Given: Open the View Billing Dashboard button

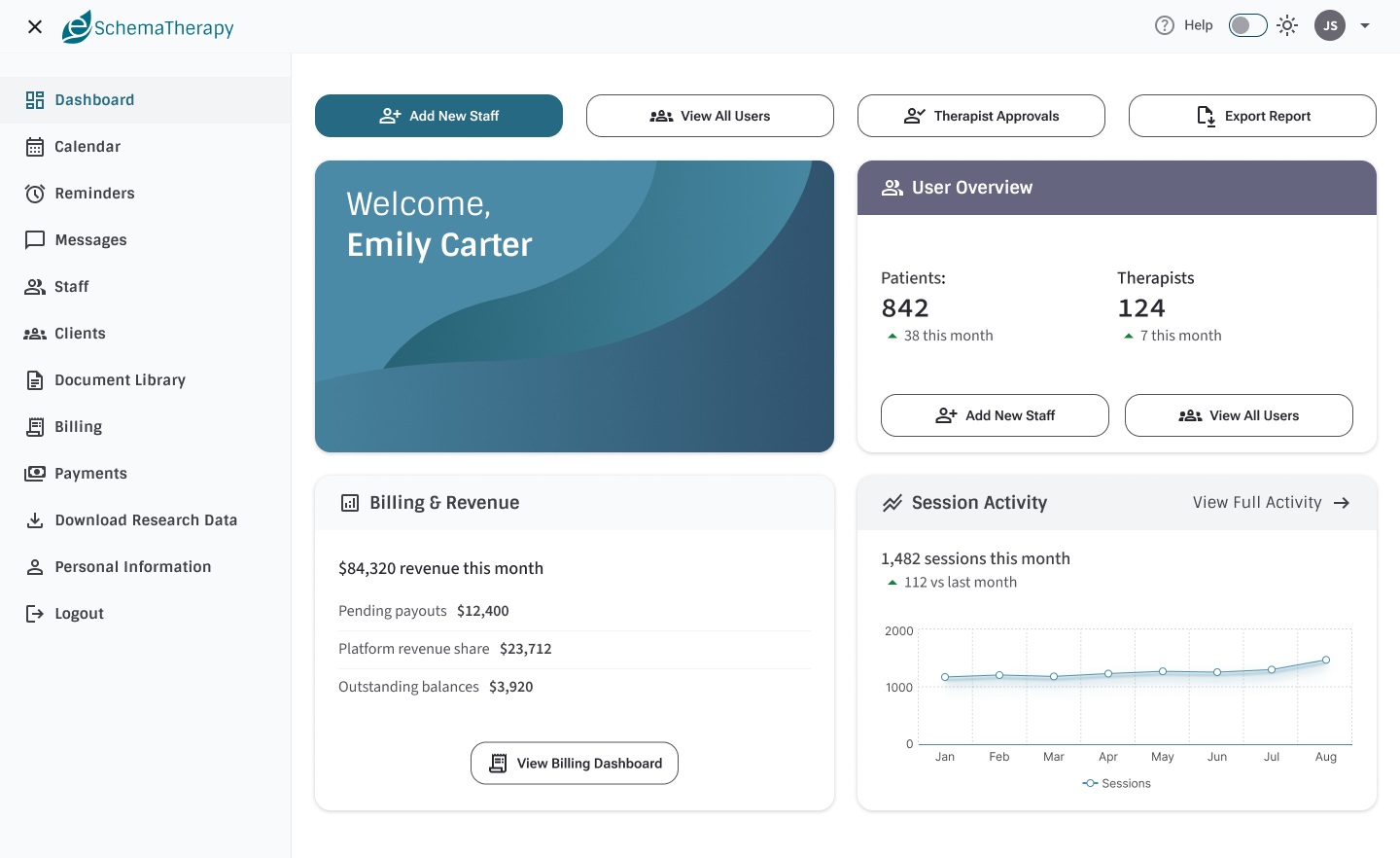Looking at the screenshot, I should 575,764.
